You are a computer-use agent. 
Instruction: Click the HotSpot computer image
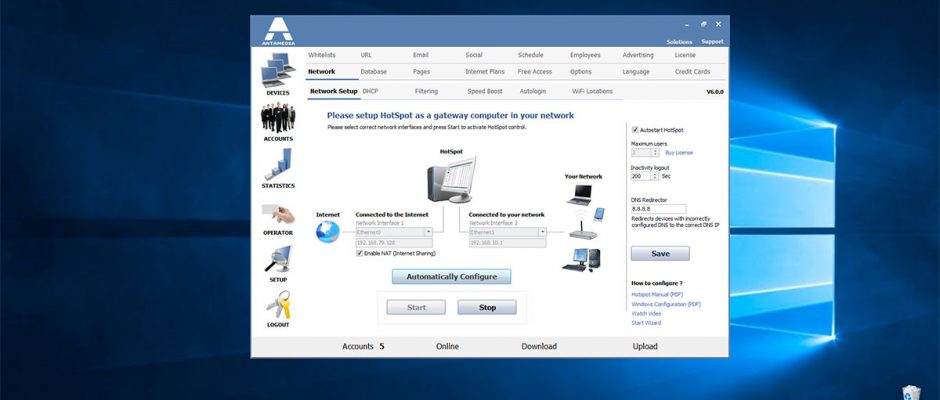click(x=451, y=179)
